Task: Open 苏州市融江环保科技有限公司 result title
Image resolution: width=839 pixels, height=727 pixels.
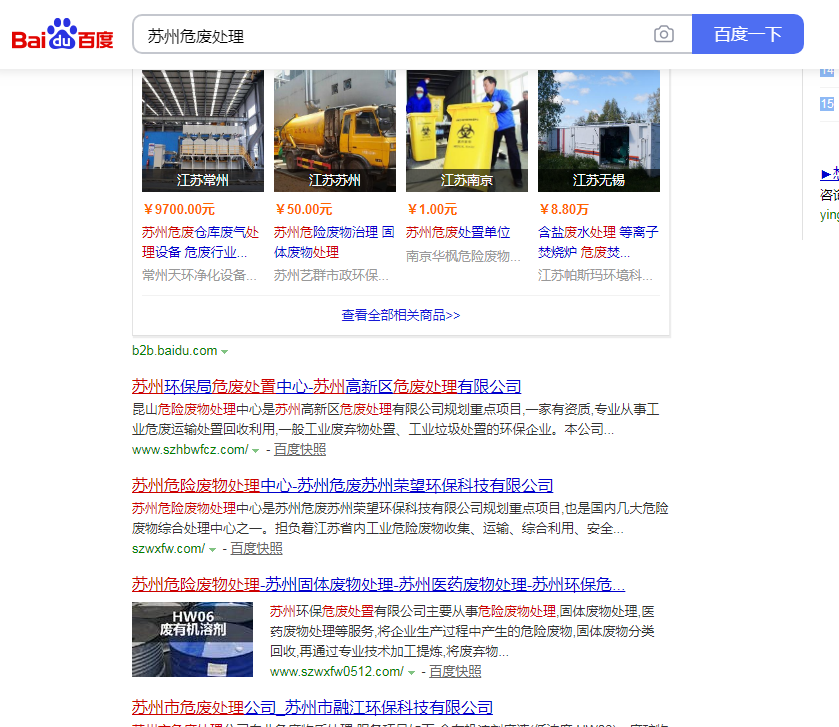Action: [312, 708]
